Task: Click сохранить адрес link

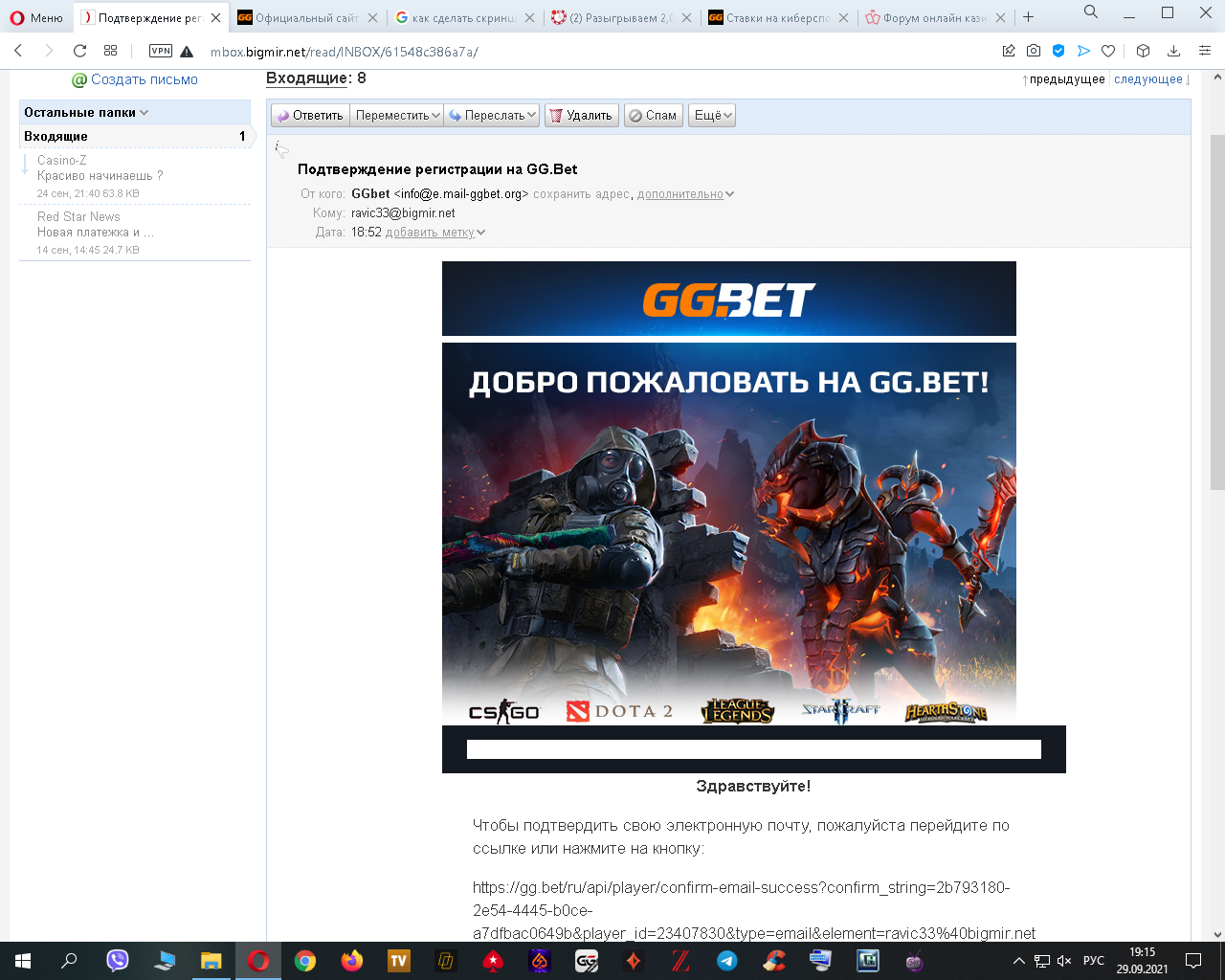Action: (582, 194)
